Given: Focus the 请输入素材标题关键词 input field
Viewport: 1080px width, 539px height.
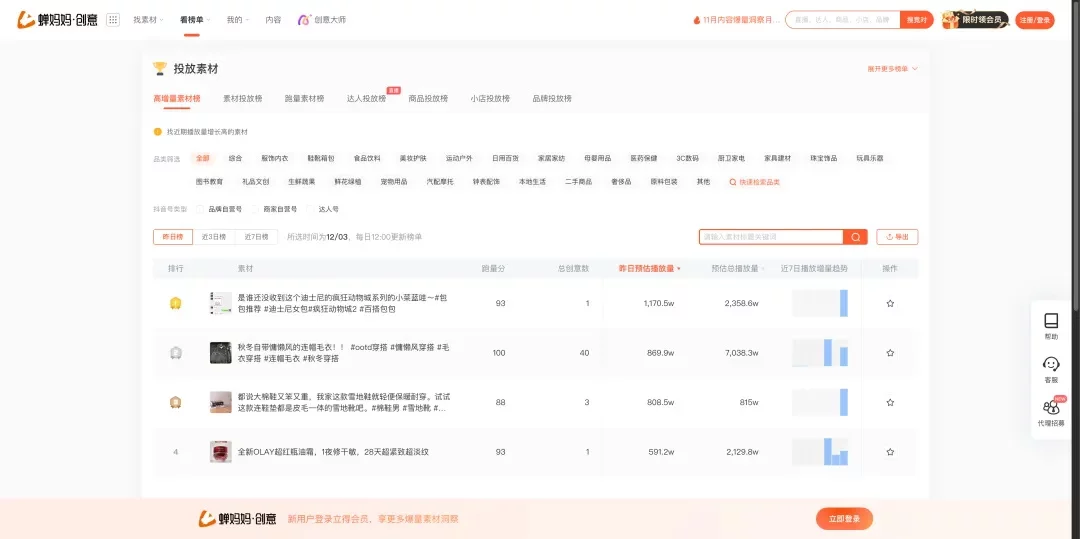Looking at the screenshot, I should tap(771, 237).
